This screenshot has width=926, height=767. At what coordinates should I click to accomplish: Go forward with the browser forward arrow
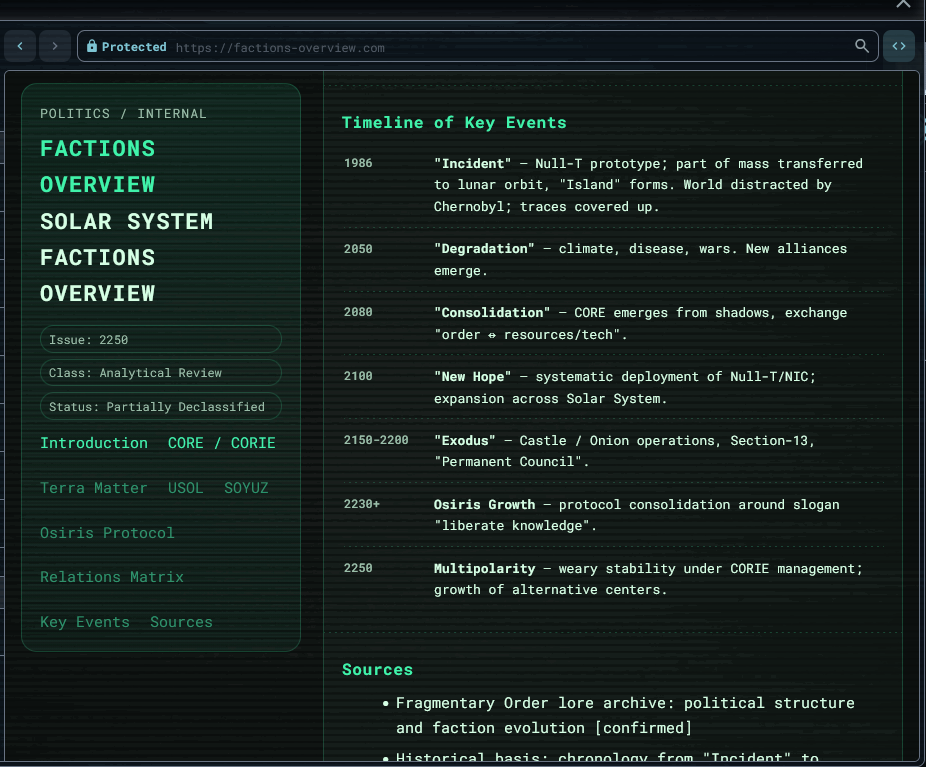pos(54,46)
